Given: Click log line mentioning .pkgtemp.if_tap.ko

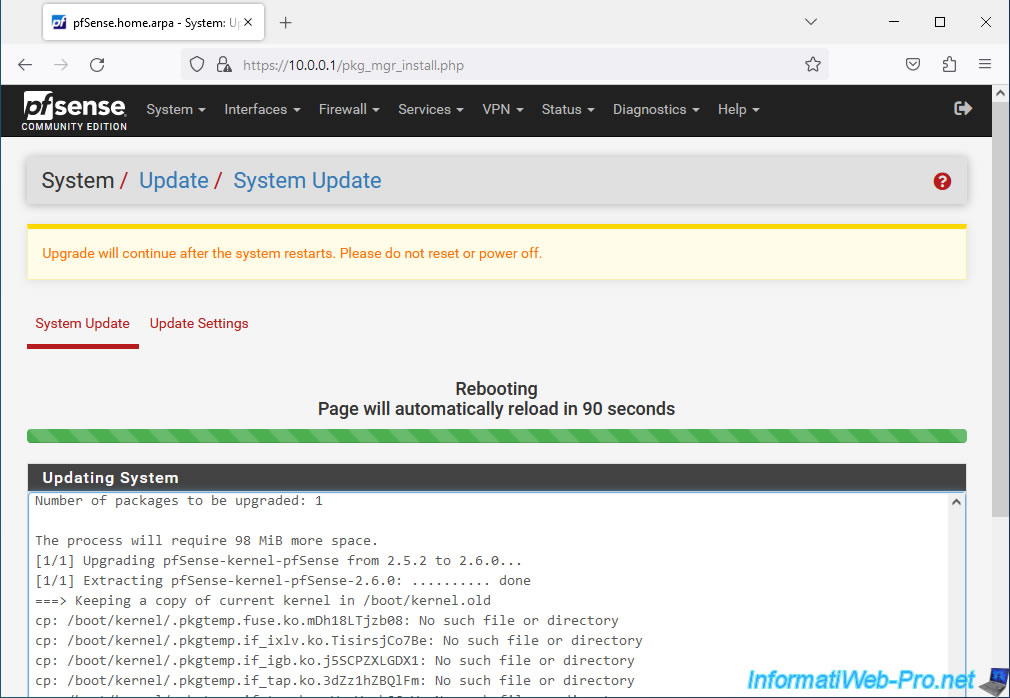Looking at the screenshot, I should pos(335,680).
